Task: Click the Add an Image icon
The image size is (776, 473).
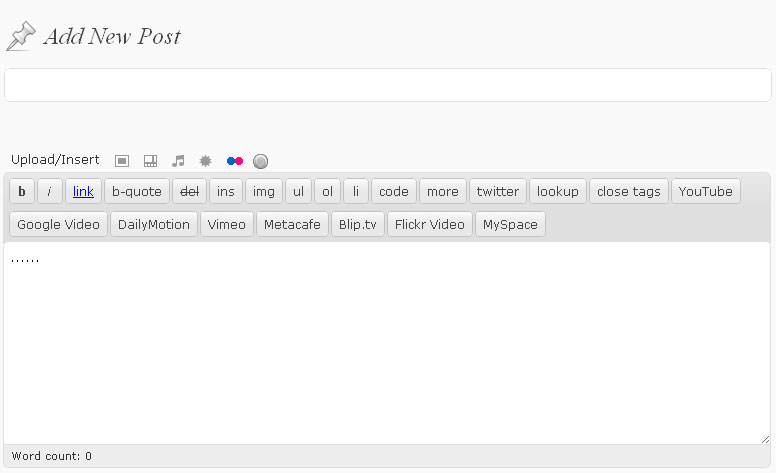Action: point(122,161)
